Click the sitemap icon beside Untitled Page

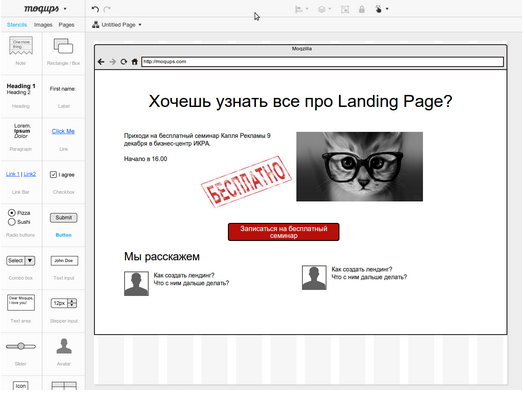coord(96,24)
